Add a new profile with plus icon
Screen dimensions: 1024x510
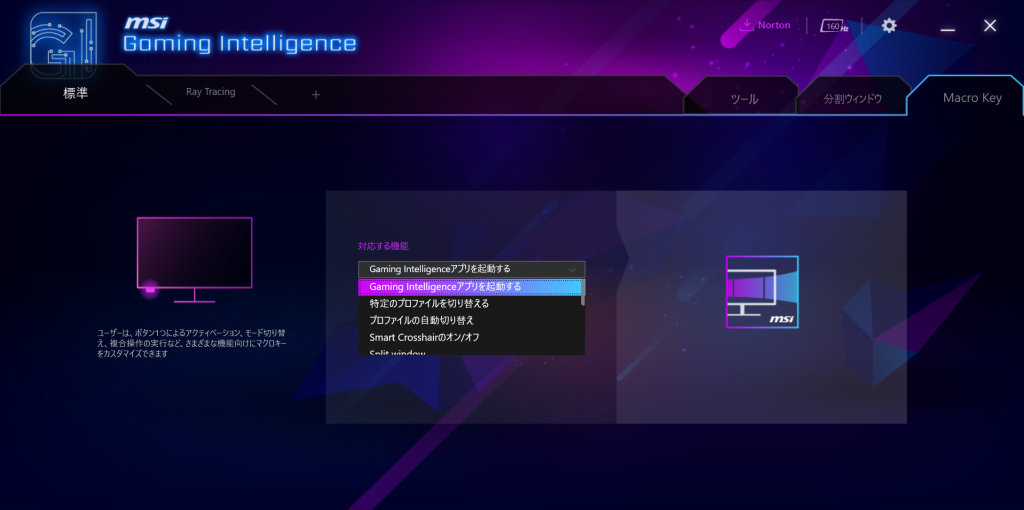[316, 95]
